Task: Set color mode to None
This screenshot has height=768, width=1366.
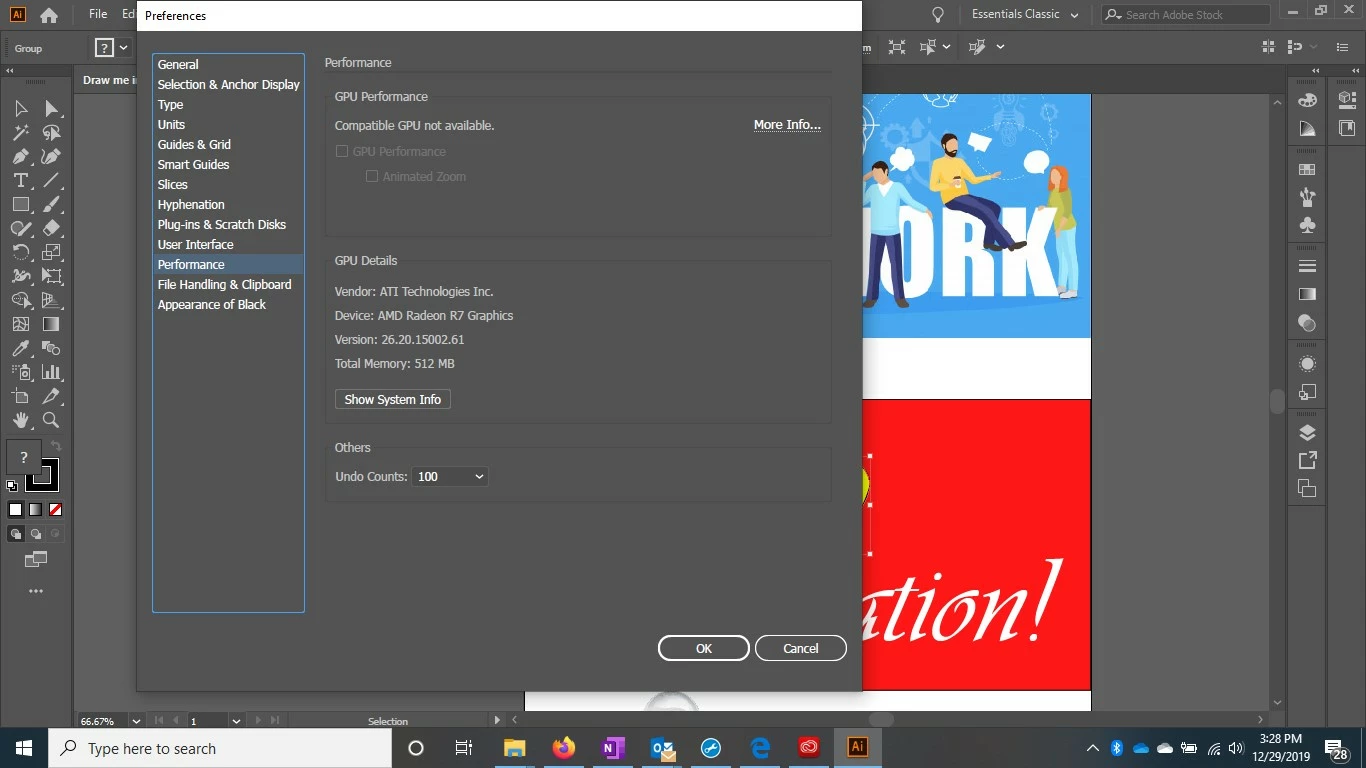Action: 56,510
